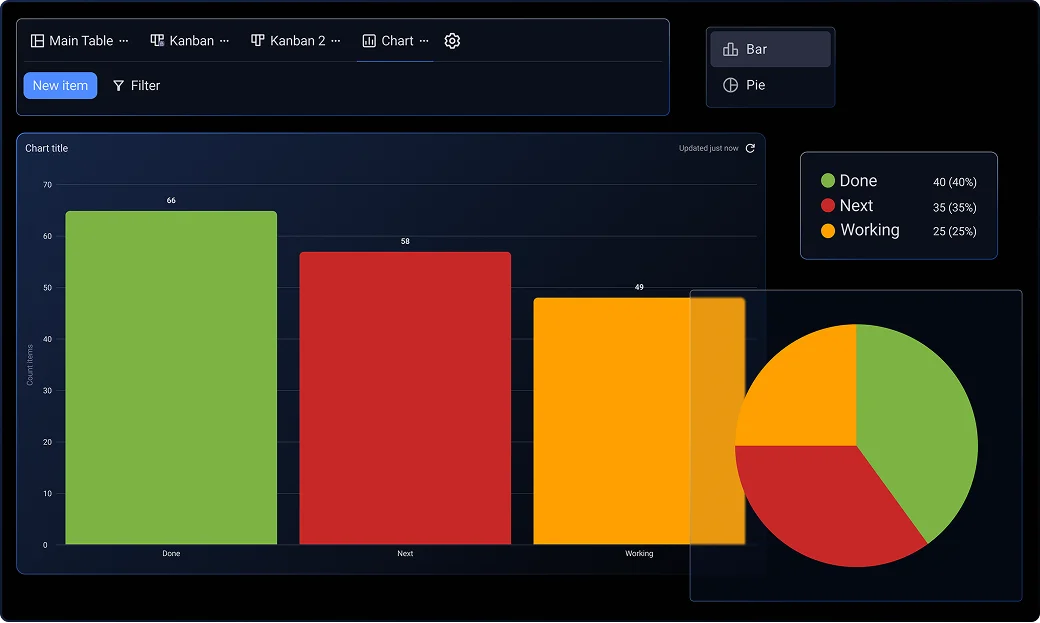The height and width of the screenshot is (623, 1040).
Task: Click the filter funnel icon
Action: click(x=119, y=86)
